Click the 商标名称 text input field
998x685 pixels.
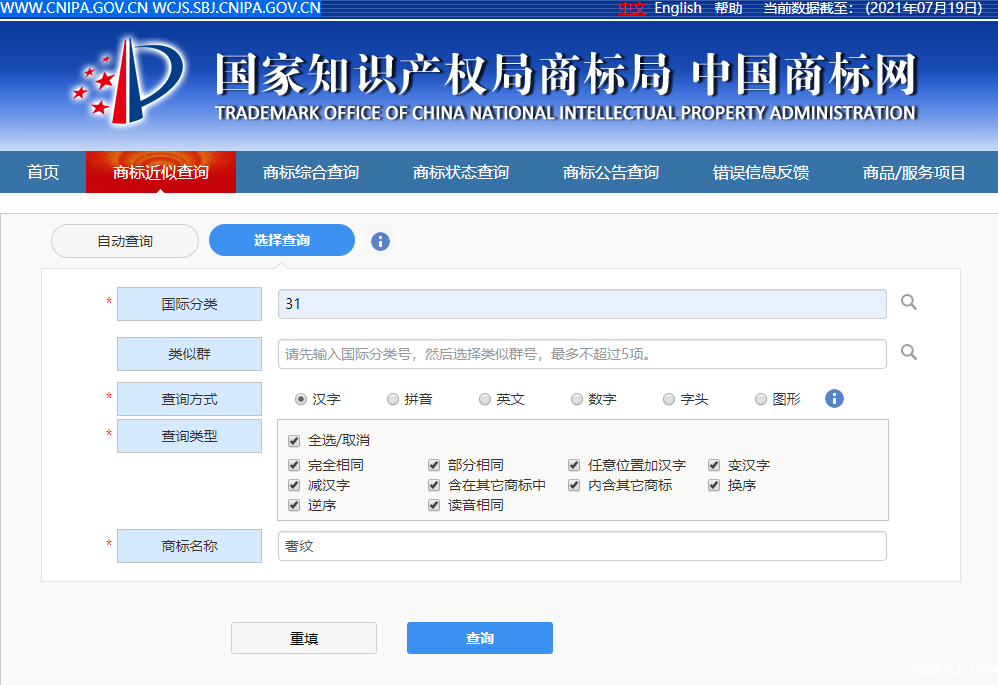(x=581, y=546)
